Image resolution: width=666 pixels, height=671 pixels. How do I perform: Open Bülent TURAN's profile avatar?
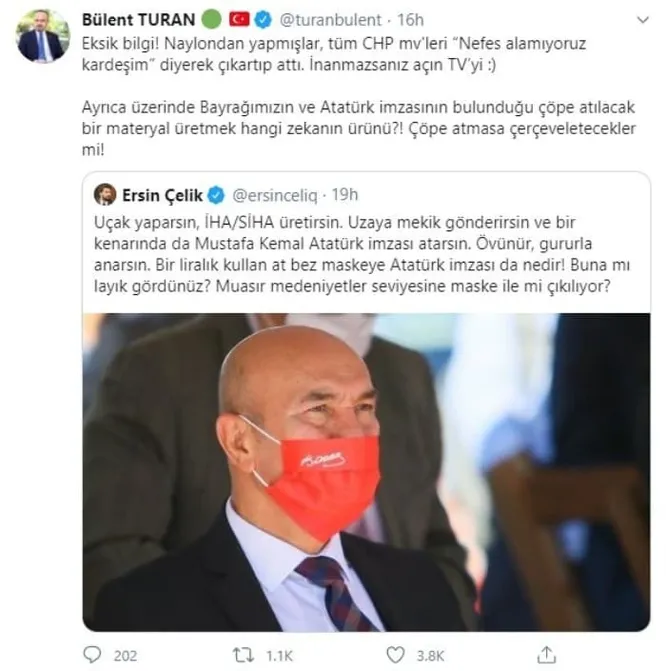point(42,36)
